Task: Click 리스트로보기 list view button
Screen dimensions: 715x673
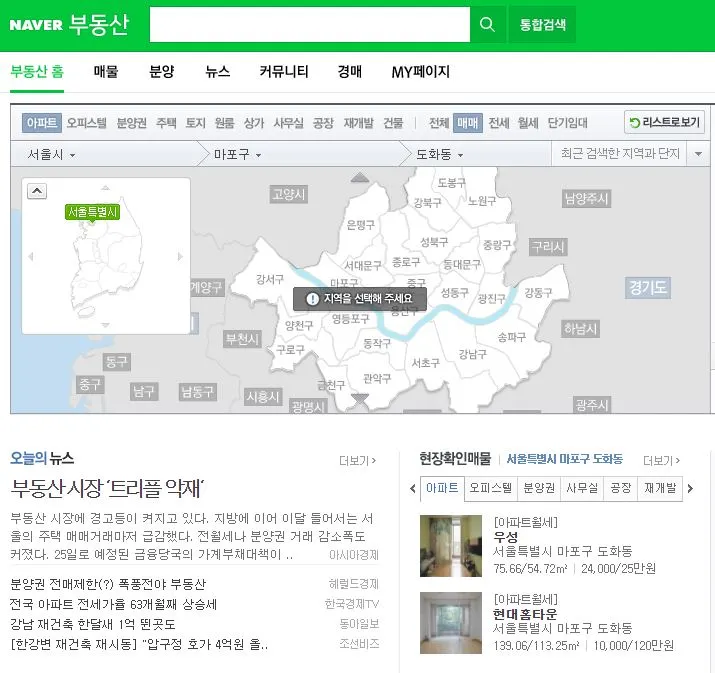Action: click(x=664, y=123)
